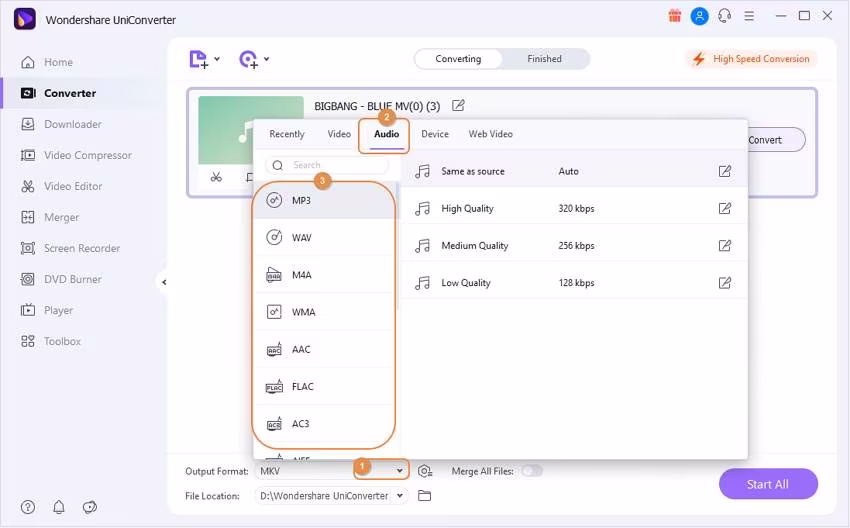
Task: Click the format list scrollbar
Action: click(398, 247)
